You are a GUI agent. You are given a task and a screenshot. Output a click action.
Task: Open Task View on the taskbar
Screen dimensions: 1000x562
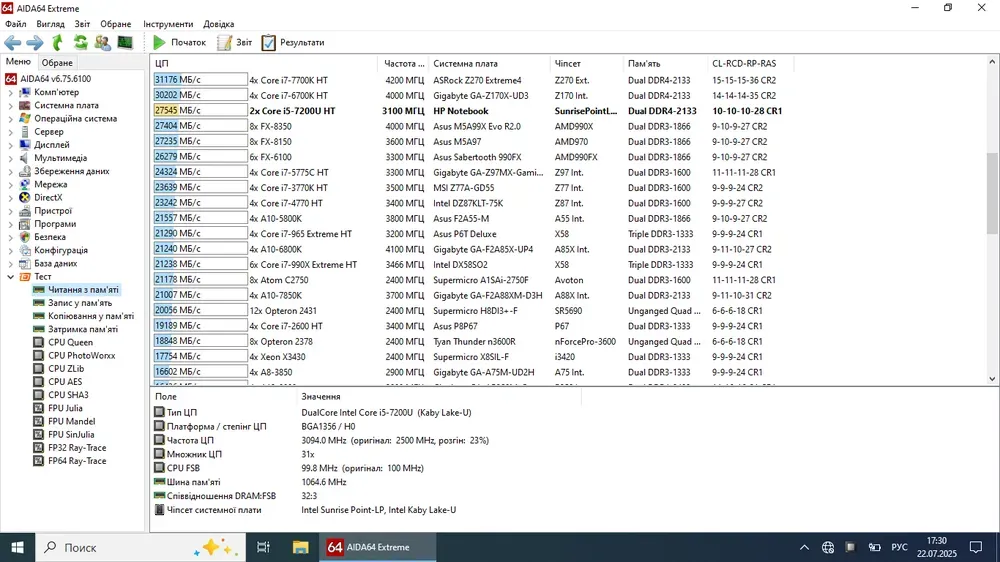[263, 547]
